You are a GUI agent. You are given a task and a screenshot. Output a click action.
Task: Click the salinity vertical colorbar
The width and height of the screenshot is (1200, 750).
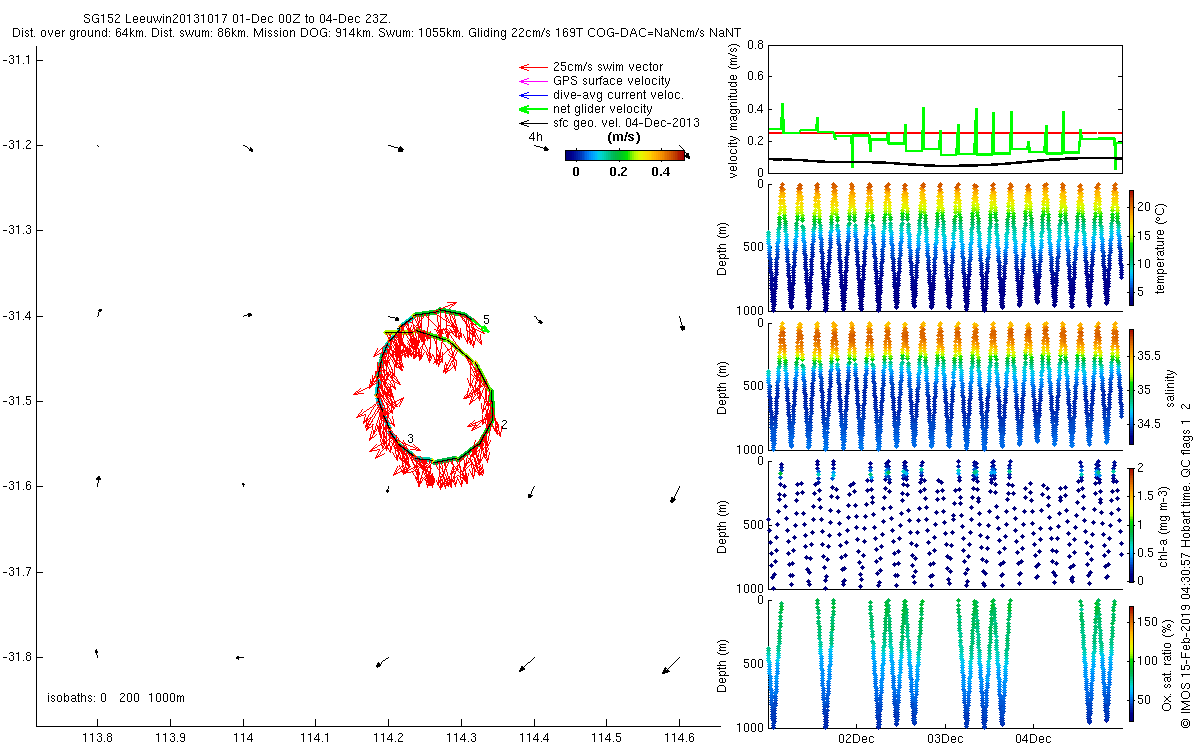point(1131,387)
